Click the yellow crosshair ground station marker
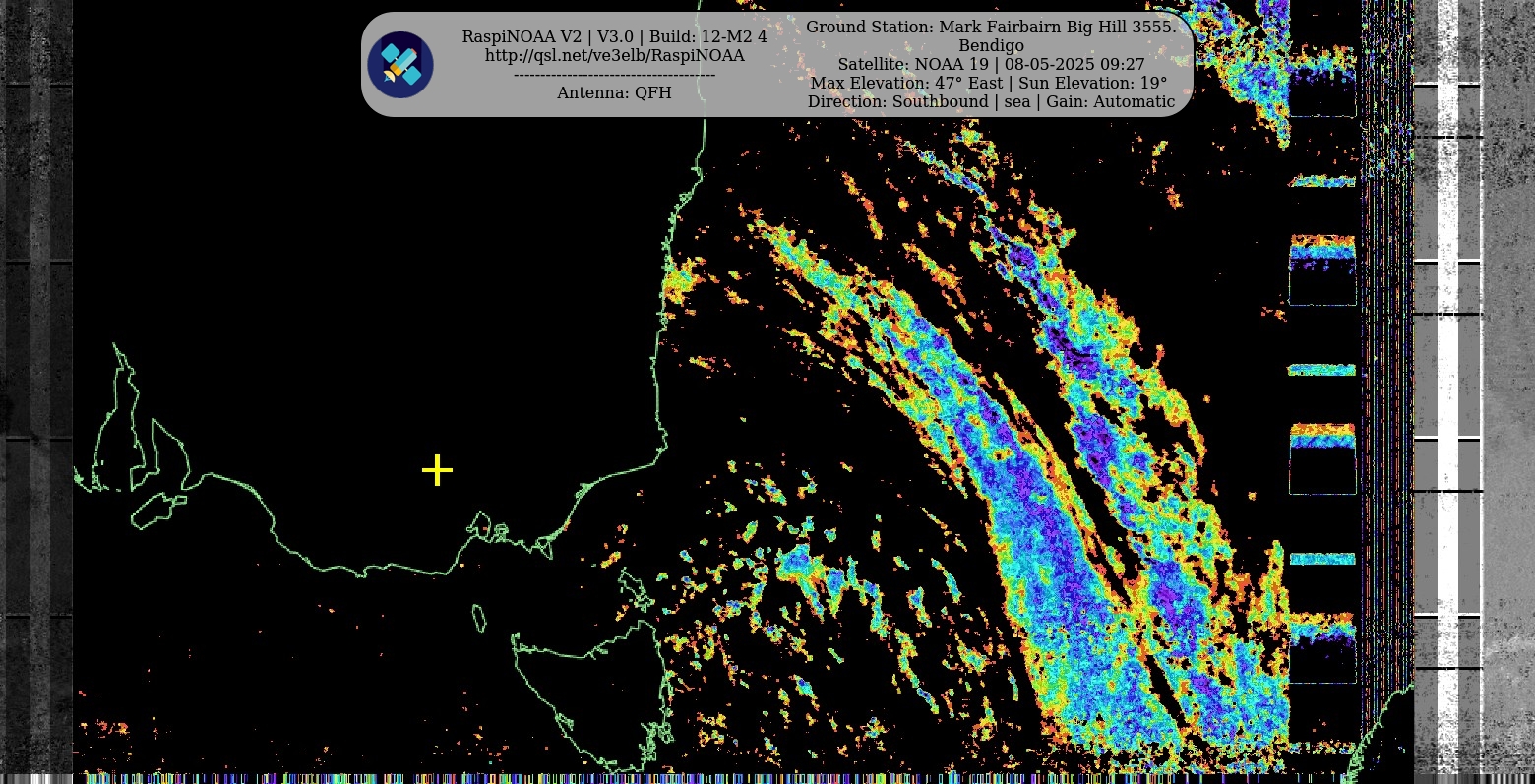1535x784 pixels. [x=437, y=470]
